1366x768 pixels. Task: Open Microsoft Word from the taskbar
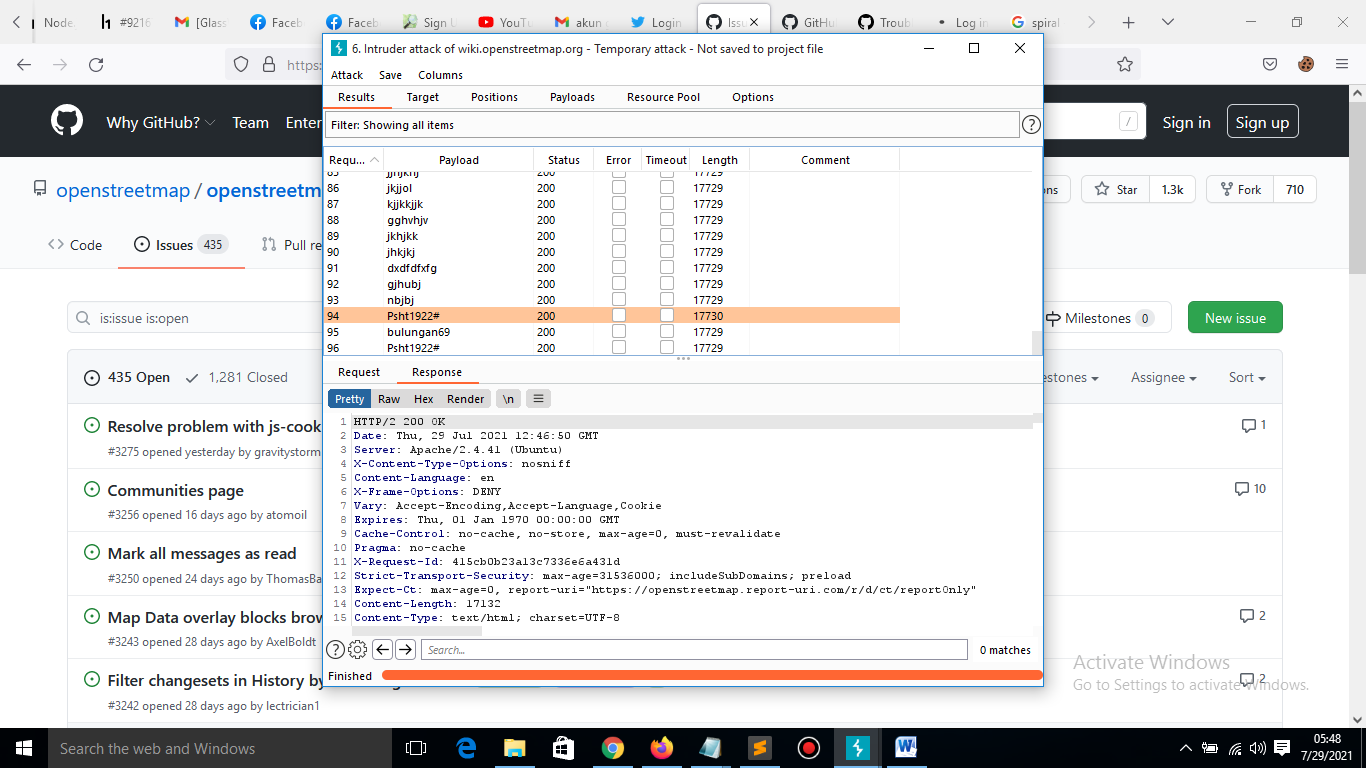point(907,748)
